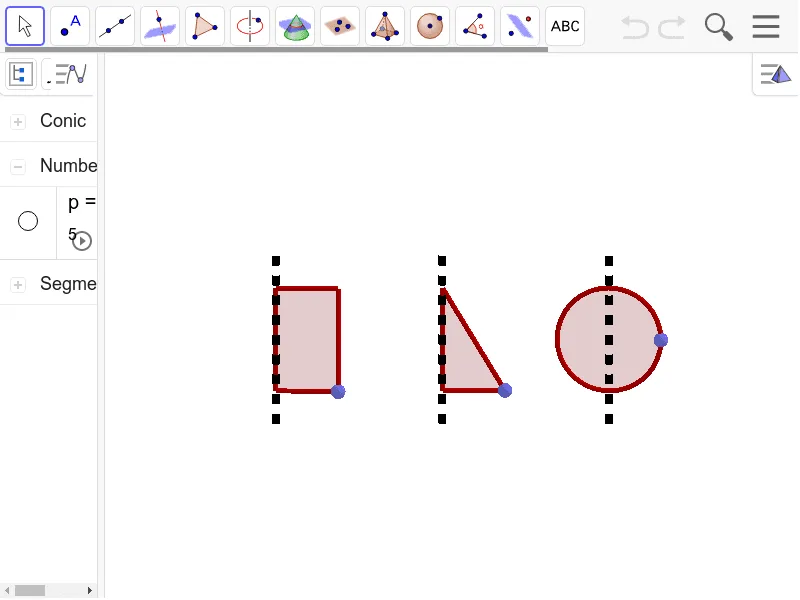Select the Point tool
800x600 pixels.
(x=70, y=26)
